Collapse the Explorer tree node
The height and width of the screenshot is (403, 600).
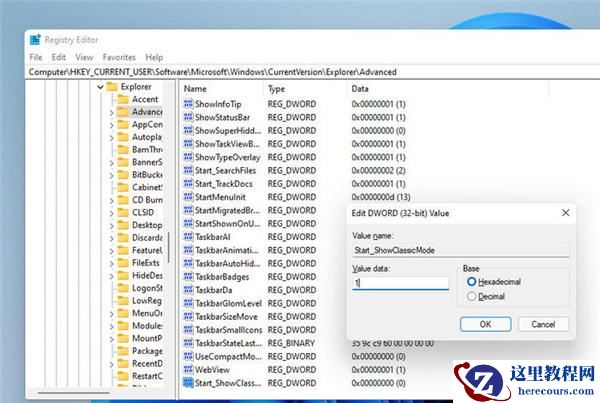tap(100, 87)
